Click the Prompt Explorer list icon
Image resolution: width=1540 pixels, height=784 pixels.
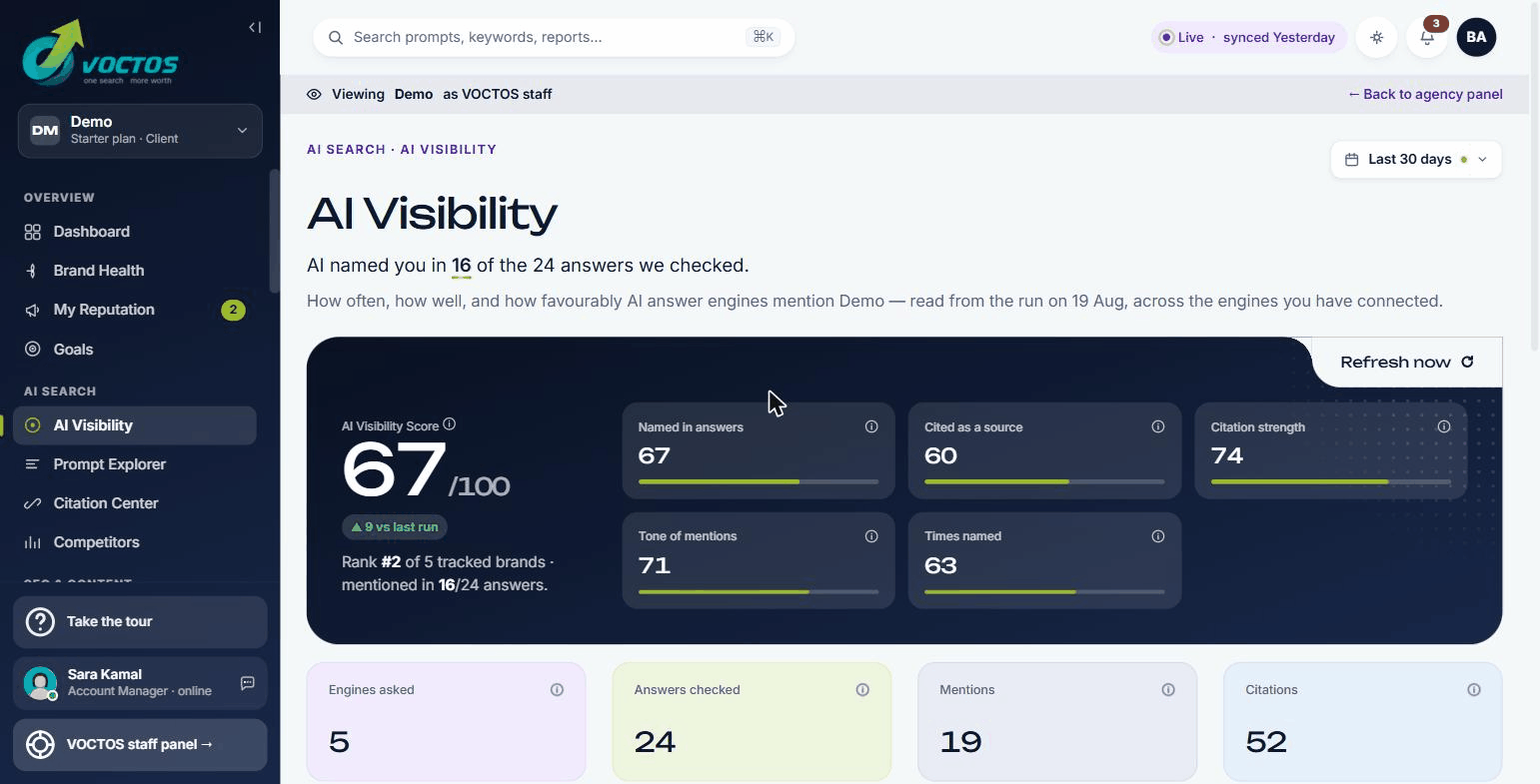[33, 464]
